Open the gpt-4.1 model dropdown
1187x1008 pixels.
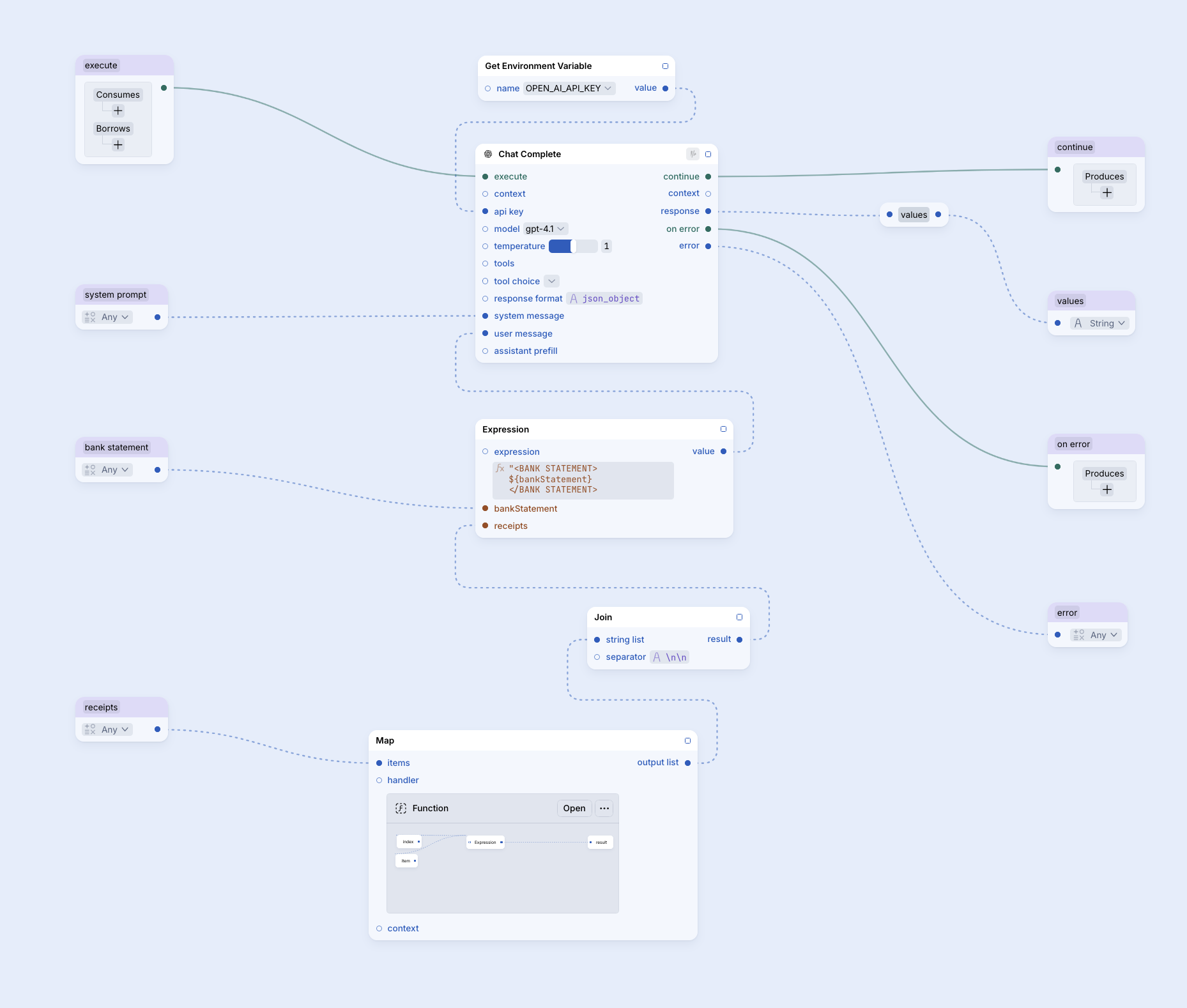546,229
